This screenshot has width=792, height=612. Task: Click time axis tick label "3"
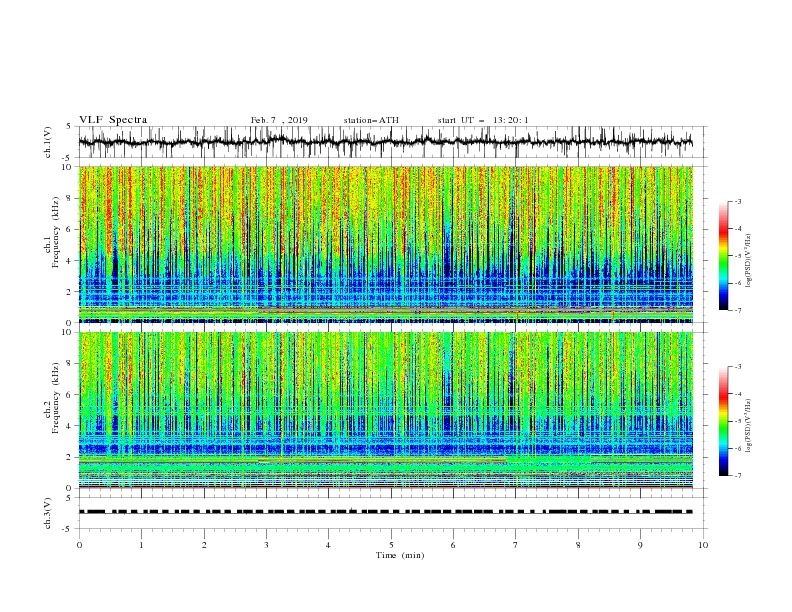(x=266, y=545)
